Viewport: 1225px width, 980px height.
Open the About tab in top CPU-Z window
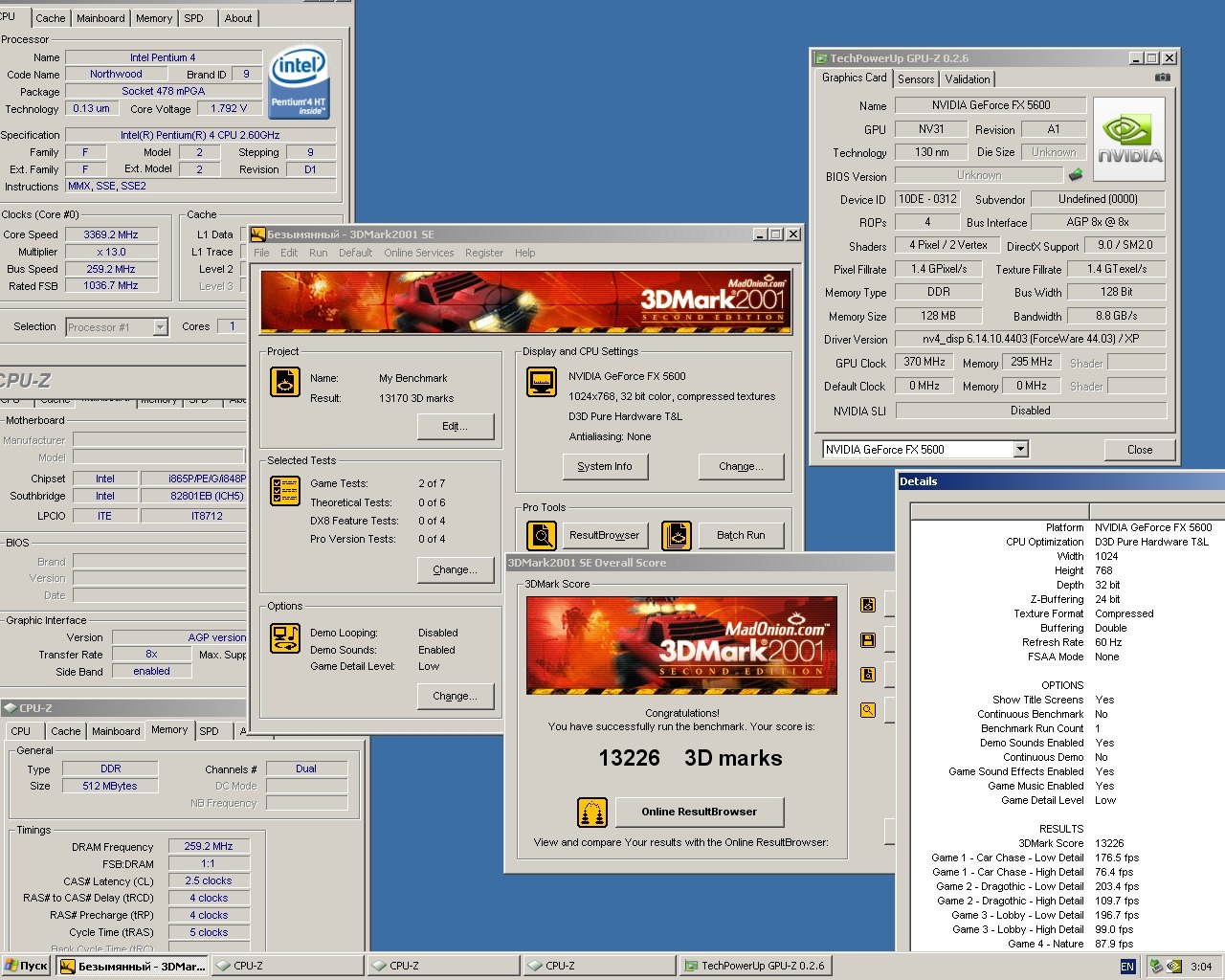click(238, 18)
